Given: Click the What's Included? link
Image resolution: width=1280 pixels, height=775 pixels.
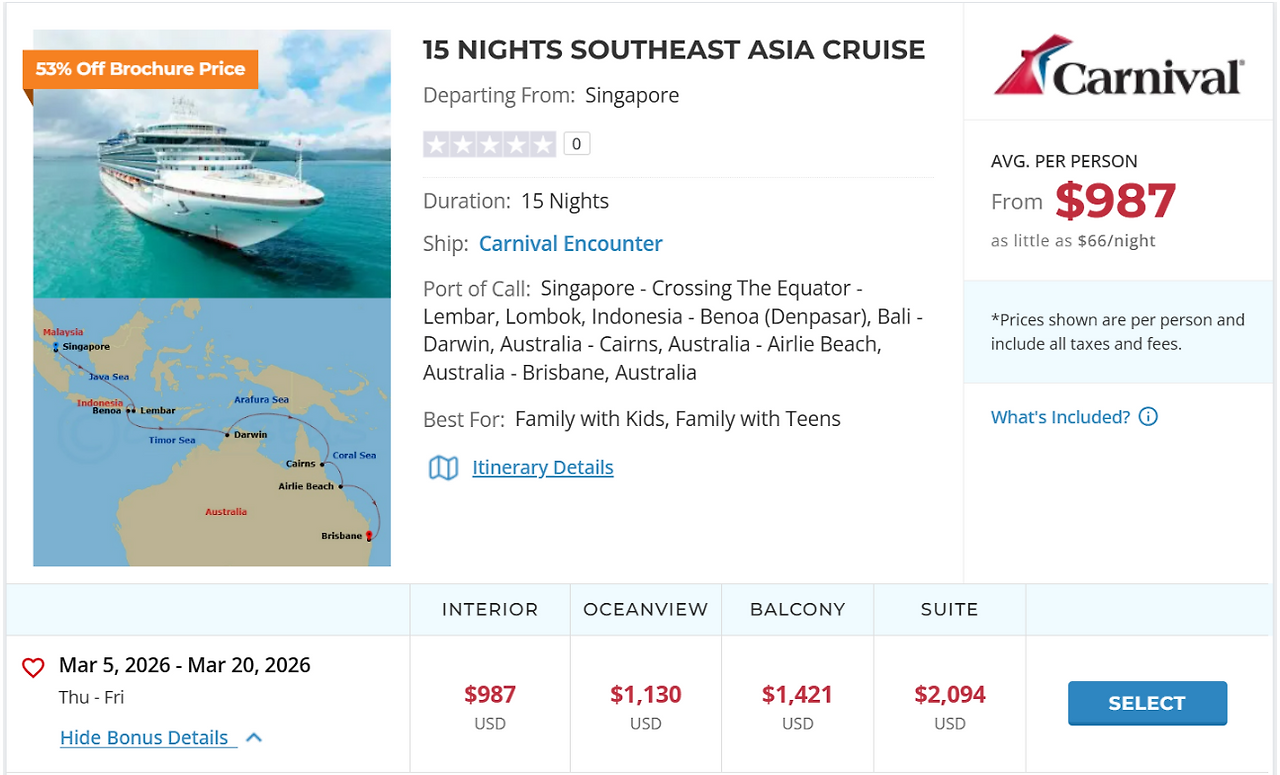Looking at the screenshot, I should pyautogui.click(x=1060, y=417).
